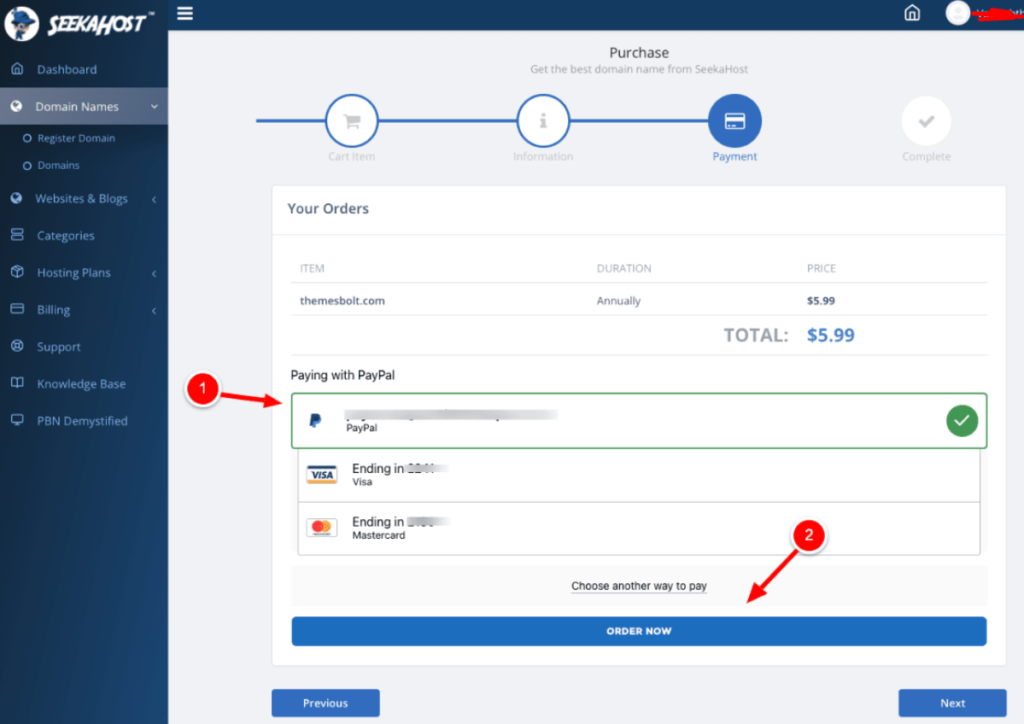Click the themesbolt.com item name
Screen dimensions: 1024x724
[x=342, y=300]
